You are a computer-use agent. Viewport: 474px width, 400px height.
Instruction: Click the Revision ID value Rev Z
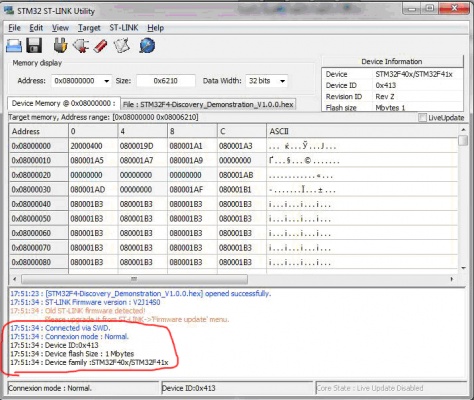point(385,97)
